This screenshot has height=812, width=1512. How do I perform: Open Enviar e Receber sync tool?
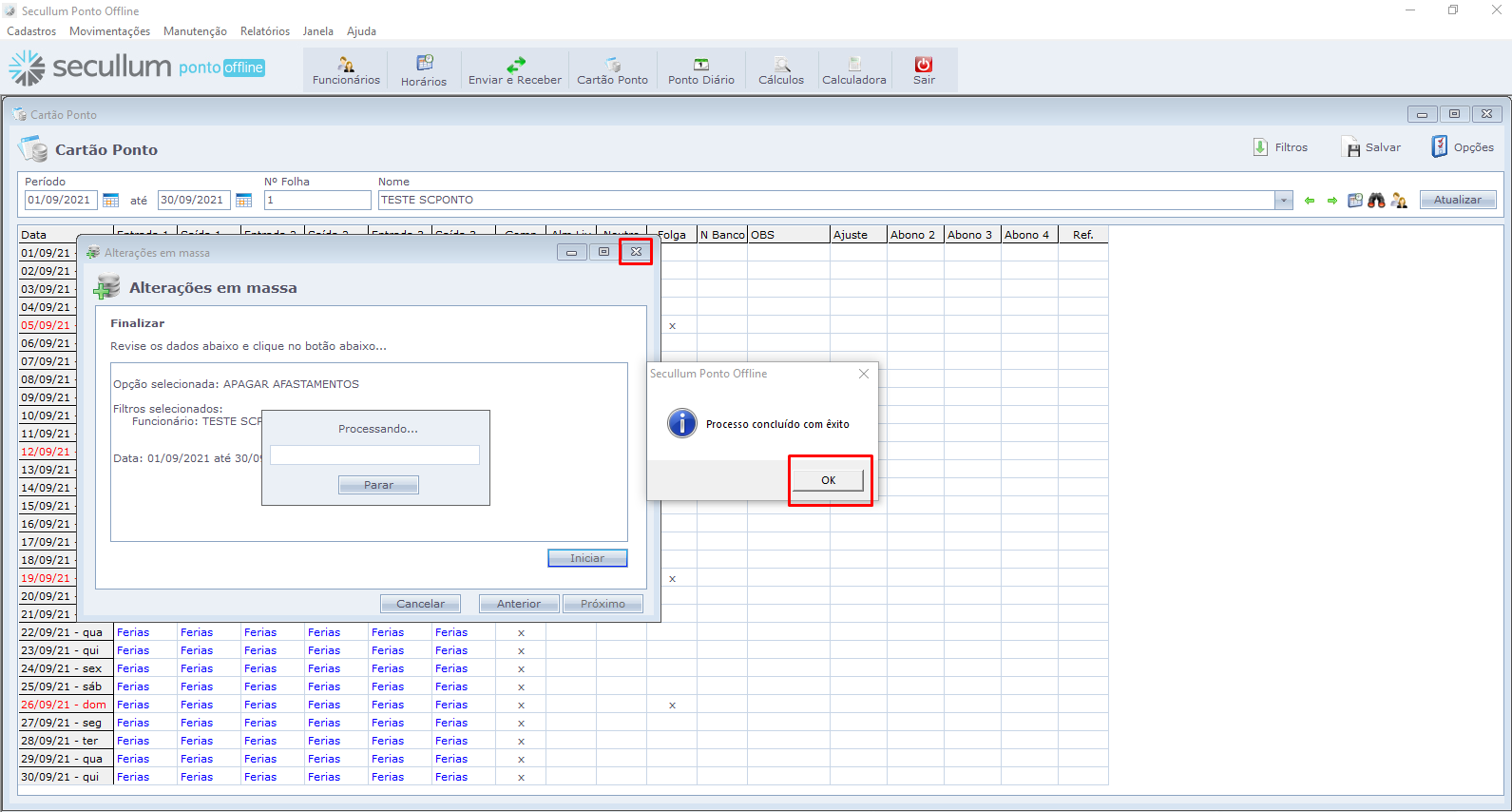point(515,66)
